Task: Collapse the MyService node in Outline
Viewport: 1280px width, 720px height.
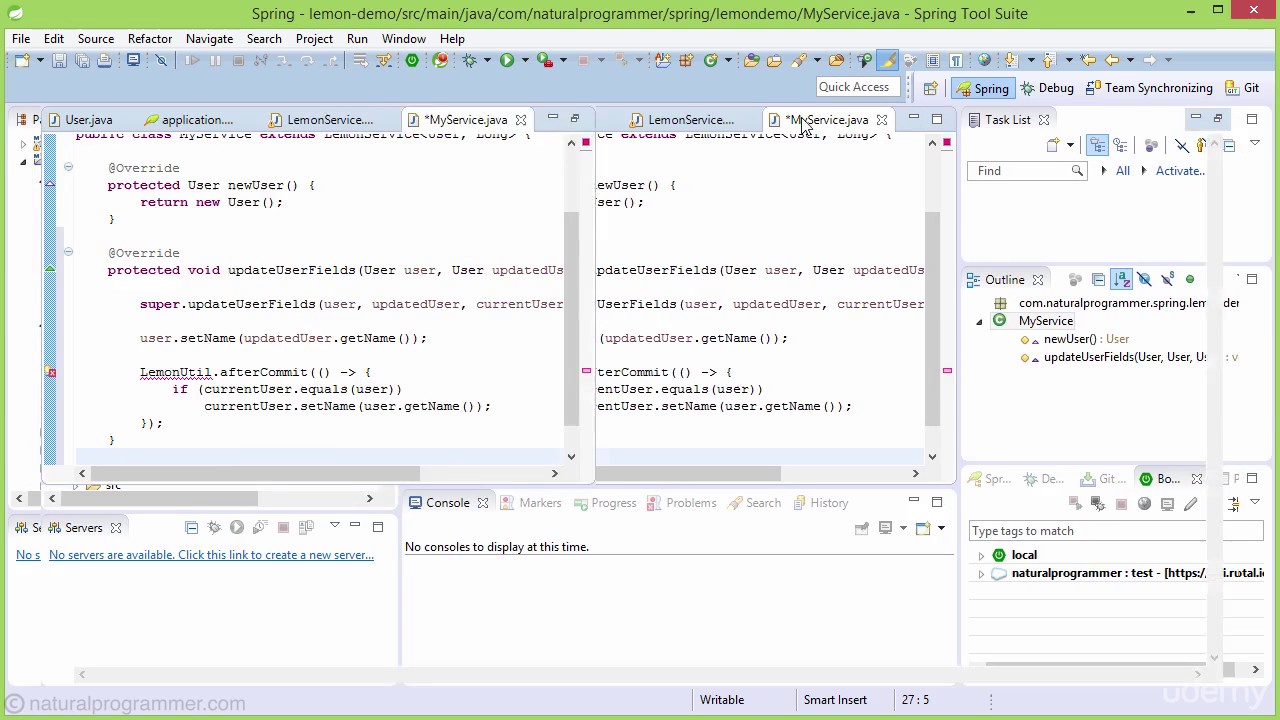Action: [979, 321]
